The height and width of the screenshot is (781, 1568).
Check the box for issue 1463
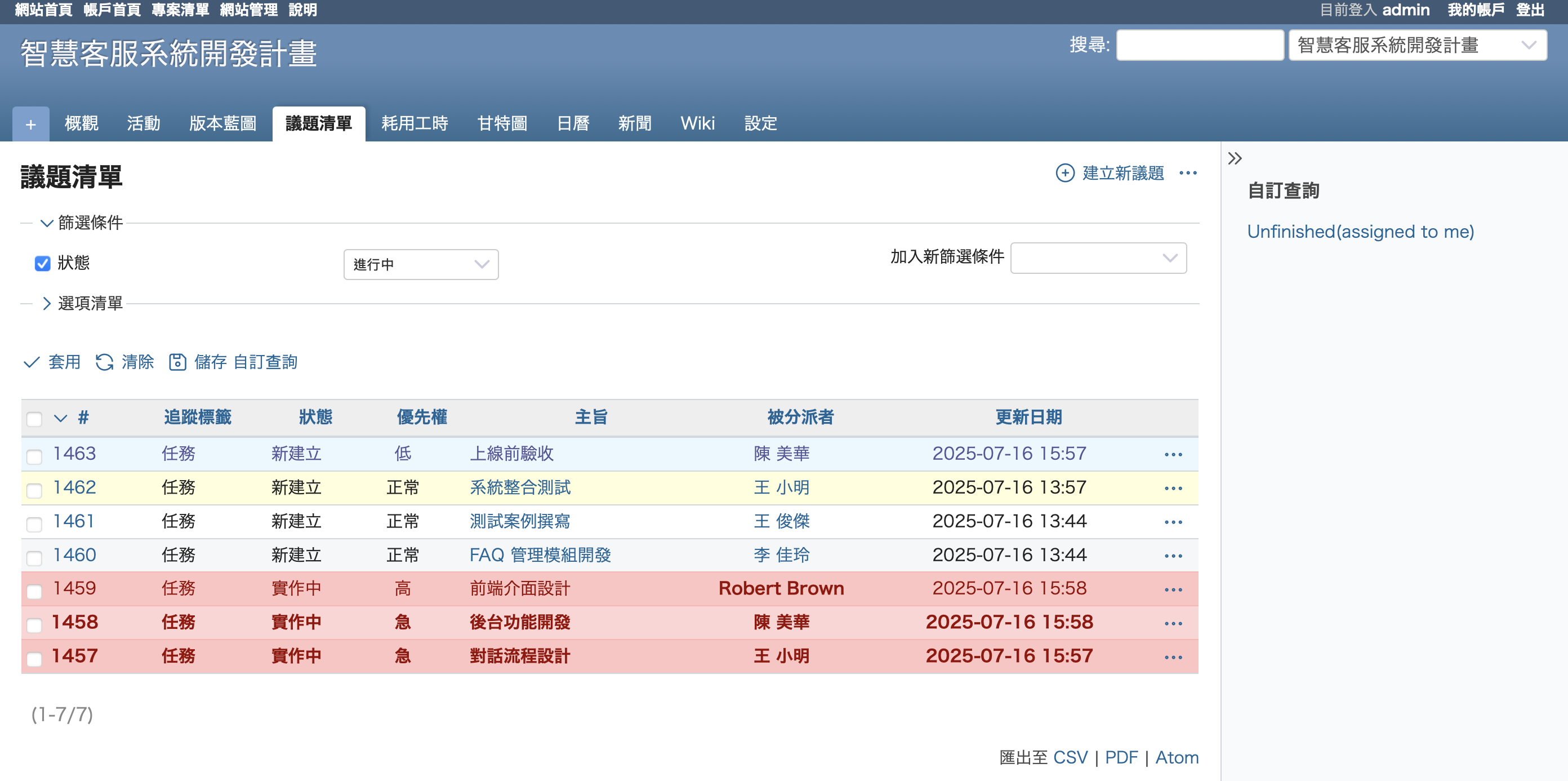tap(35, 456)
